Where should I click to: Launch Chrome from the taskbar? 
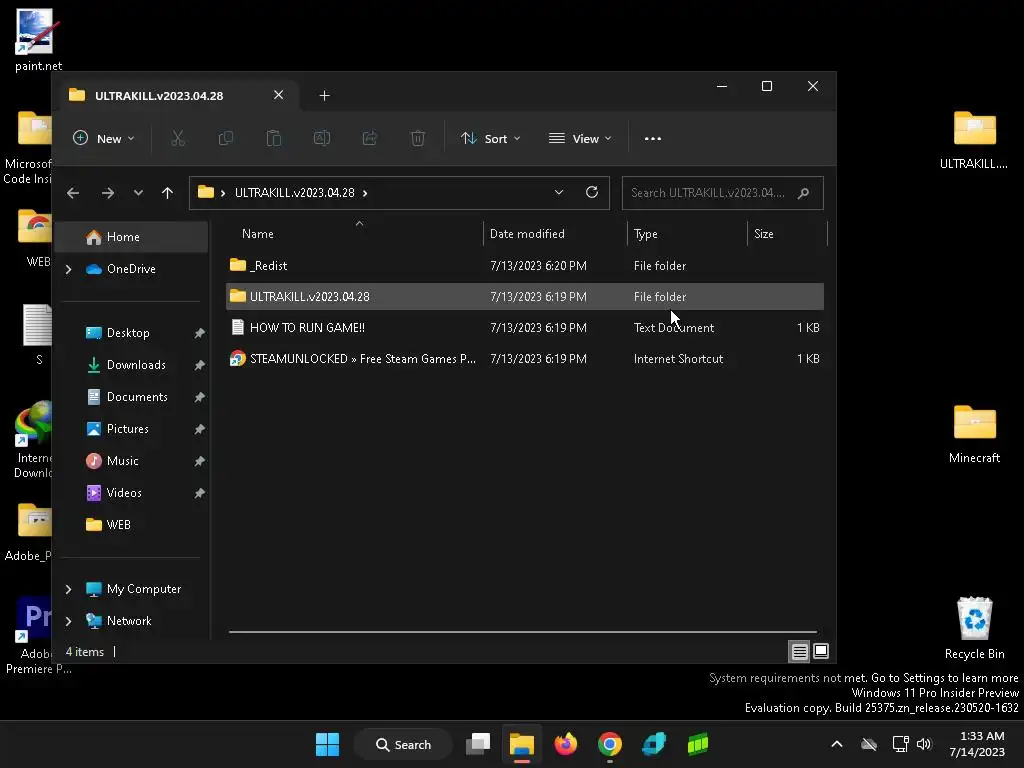[x=609, y=744]
